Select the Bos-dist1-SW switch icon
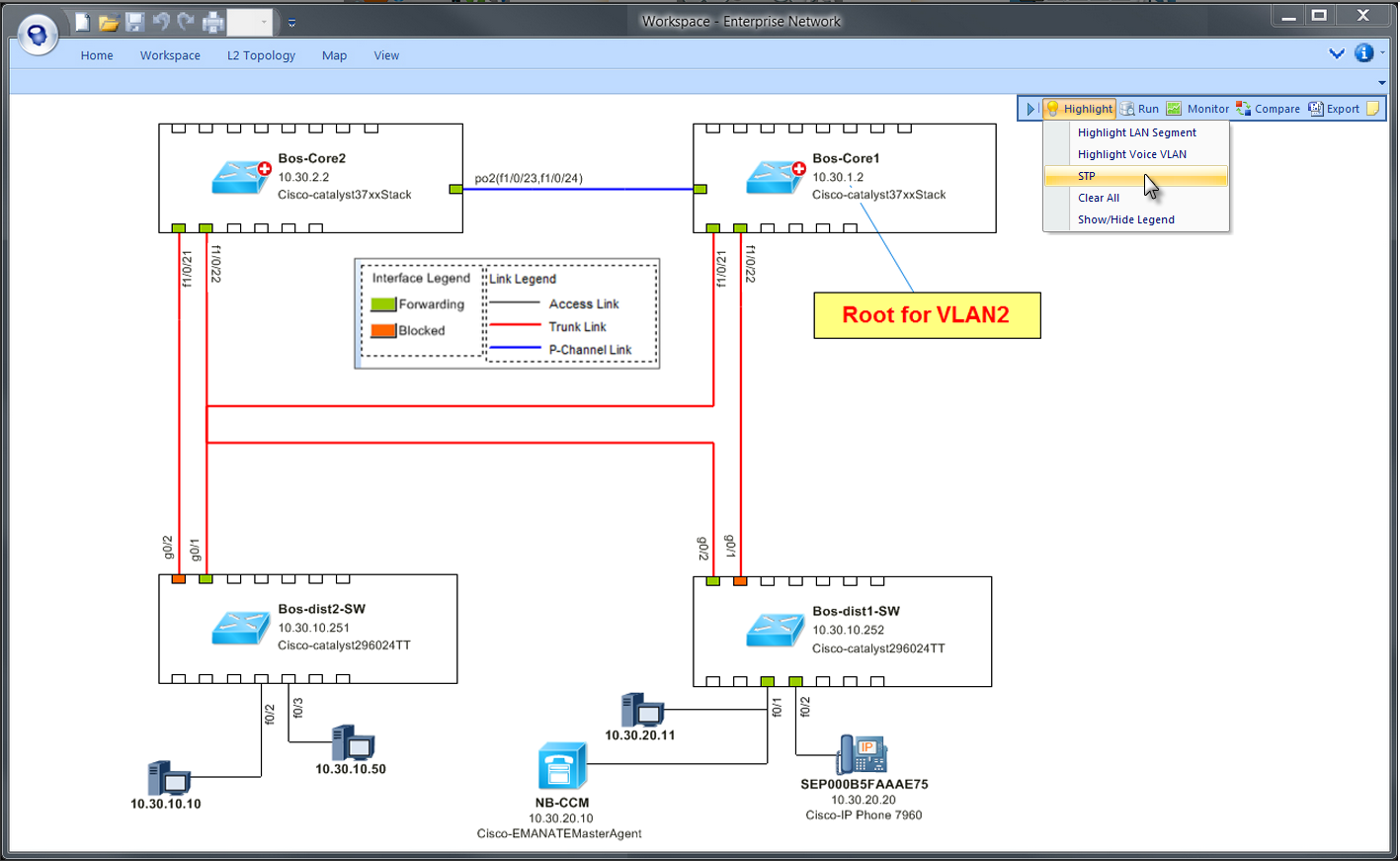 tap(775, 630)
